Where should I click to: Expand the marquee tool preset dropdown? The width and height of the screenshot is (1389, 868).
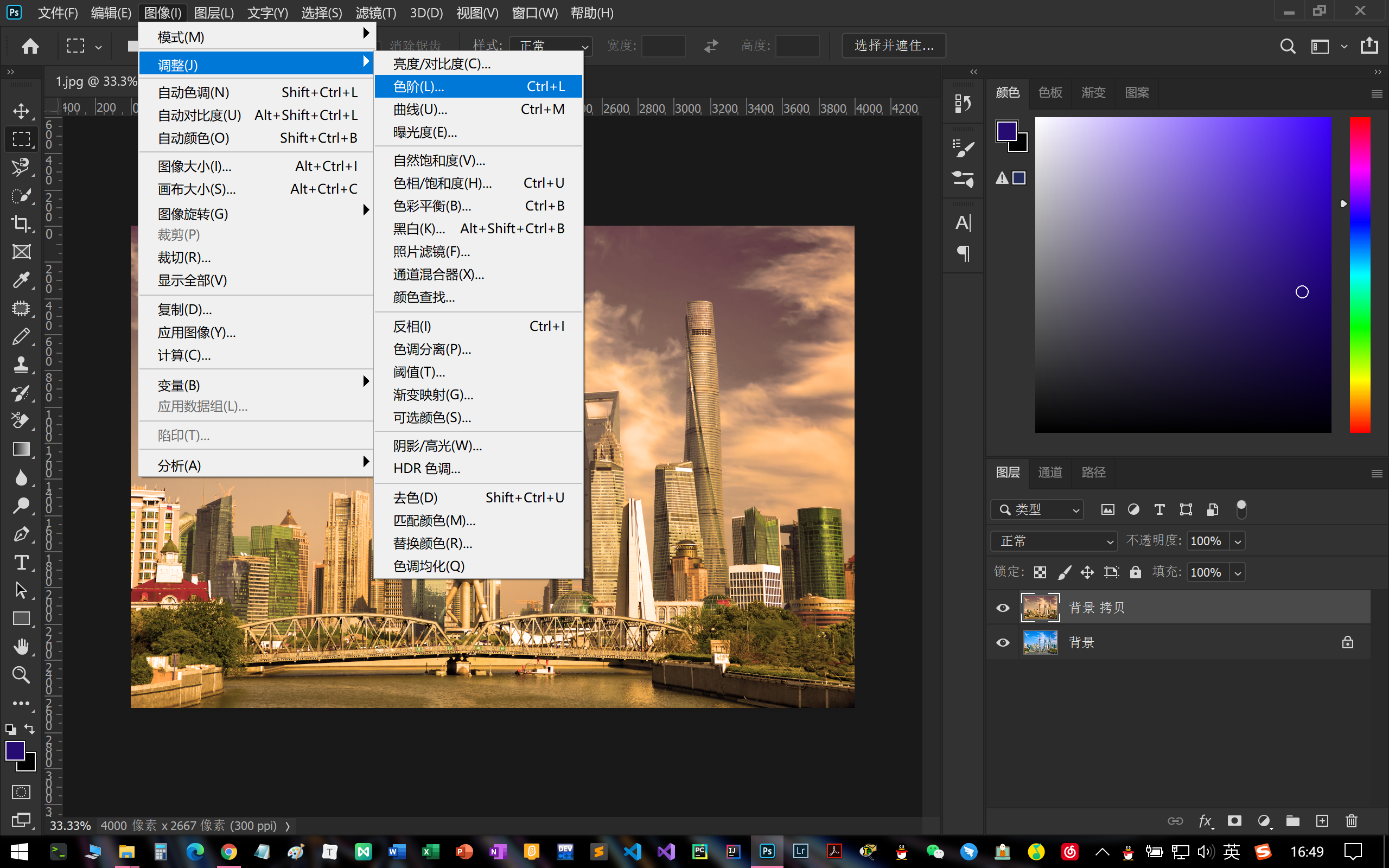pos(98,47)
